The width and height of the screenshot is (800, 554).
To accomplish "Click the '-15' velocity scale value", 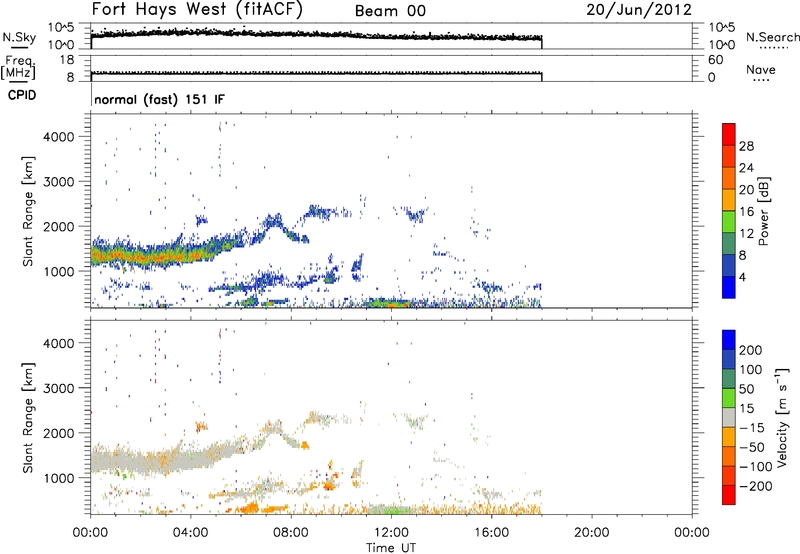I will (x=752, y=428).
